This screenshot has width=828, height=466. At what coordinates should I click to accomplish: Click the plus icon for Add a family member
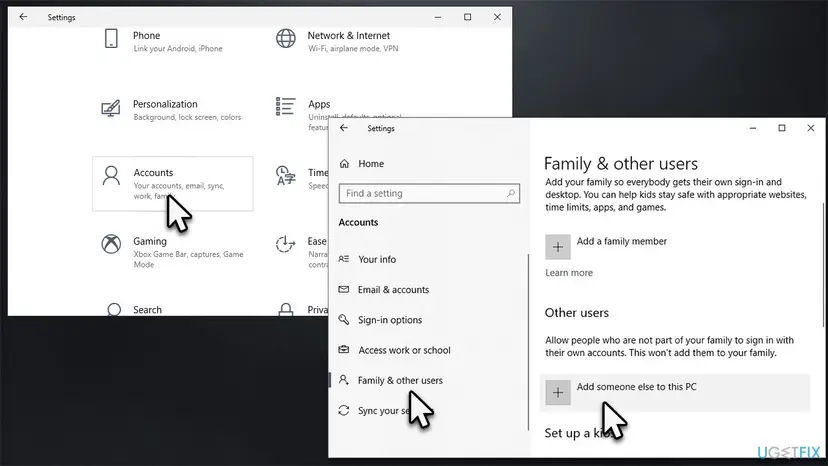click(x=558, y=247)
